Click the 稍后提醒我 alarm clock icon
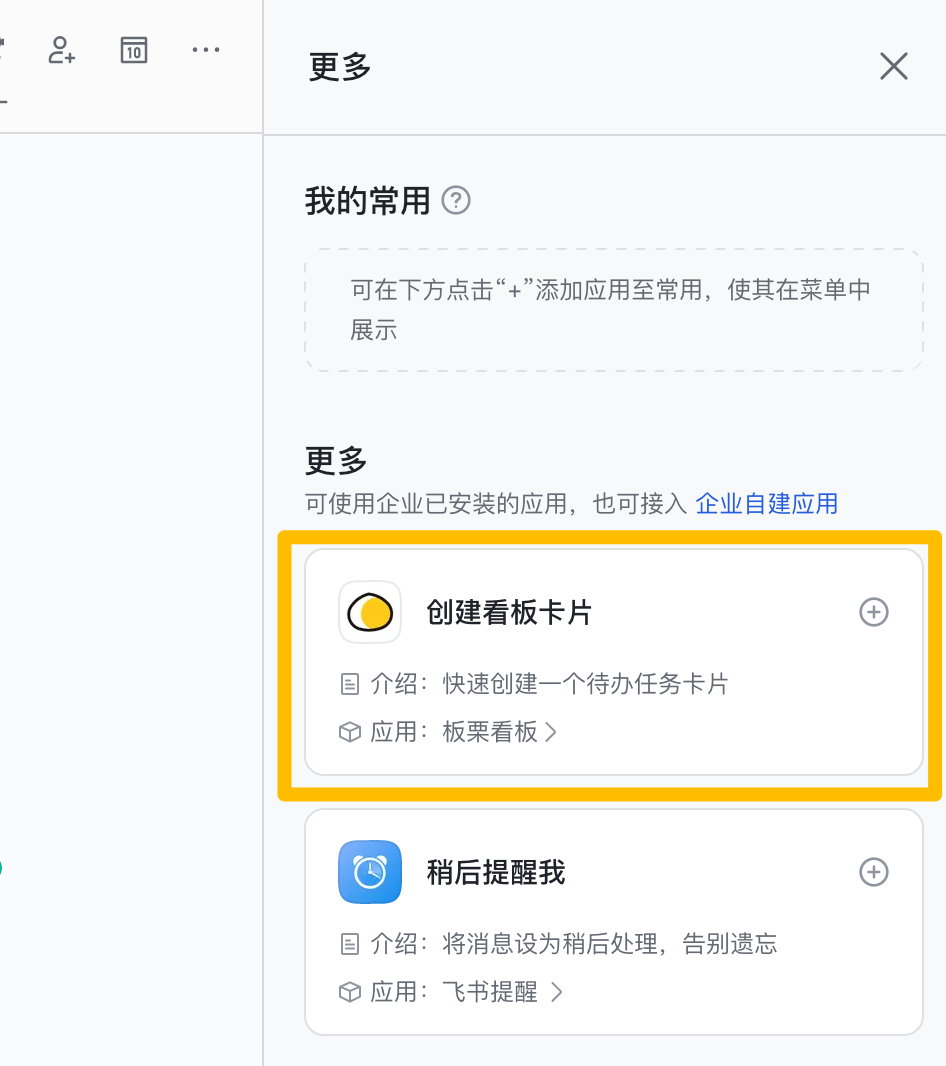The width and height of the screenshot is (946, 1066). coord(370,872)
